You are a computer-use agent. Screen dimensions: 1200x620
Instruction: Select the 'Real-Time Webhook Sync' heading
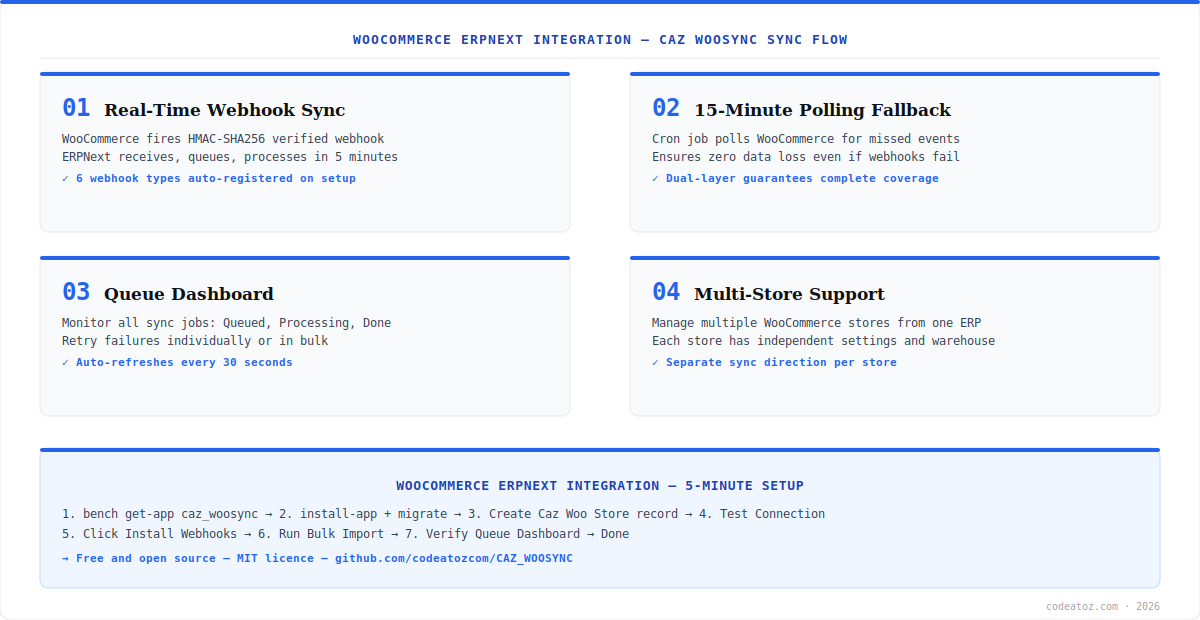pos(224,110)
